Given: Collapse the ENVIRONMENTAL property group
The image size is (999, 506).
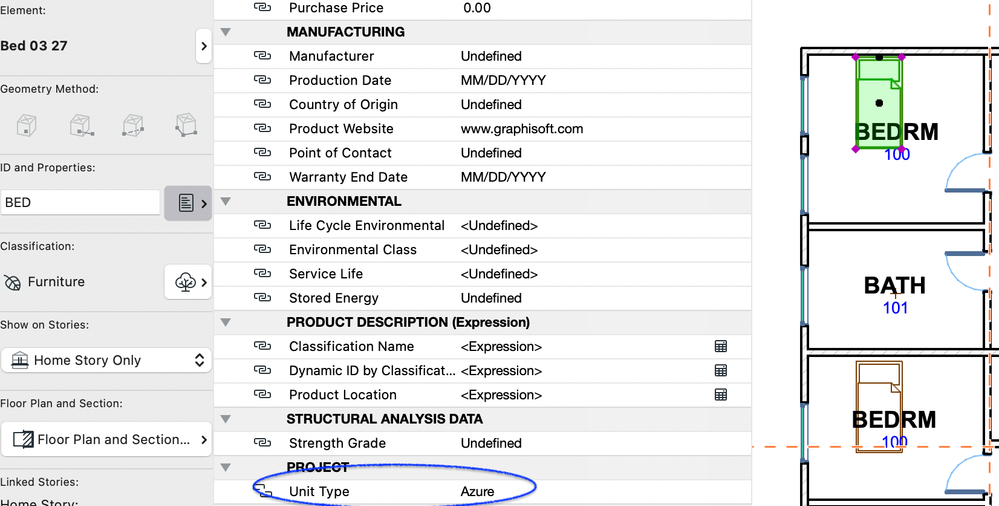Looking at the screenshot, I should 226,201.
